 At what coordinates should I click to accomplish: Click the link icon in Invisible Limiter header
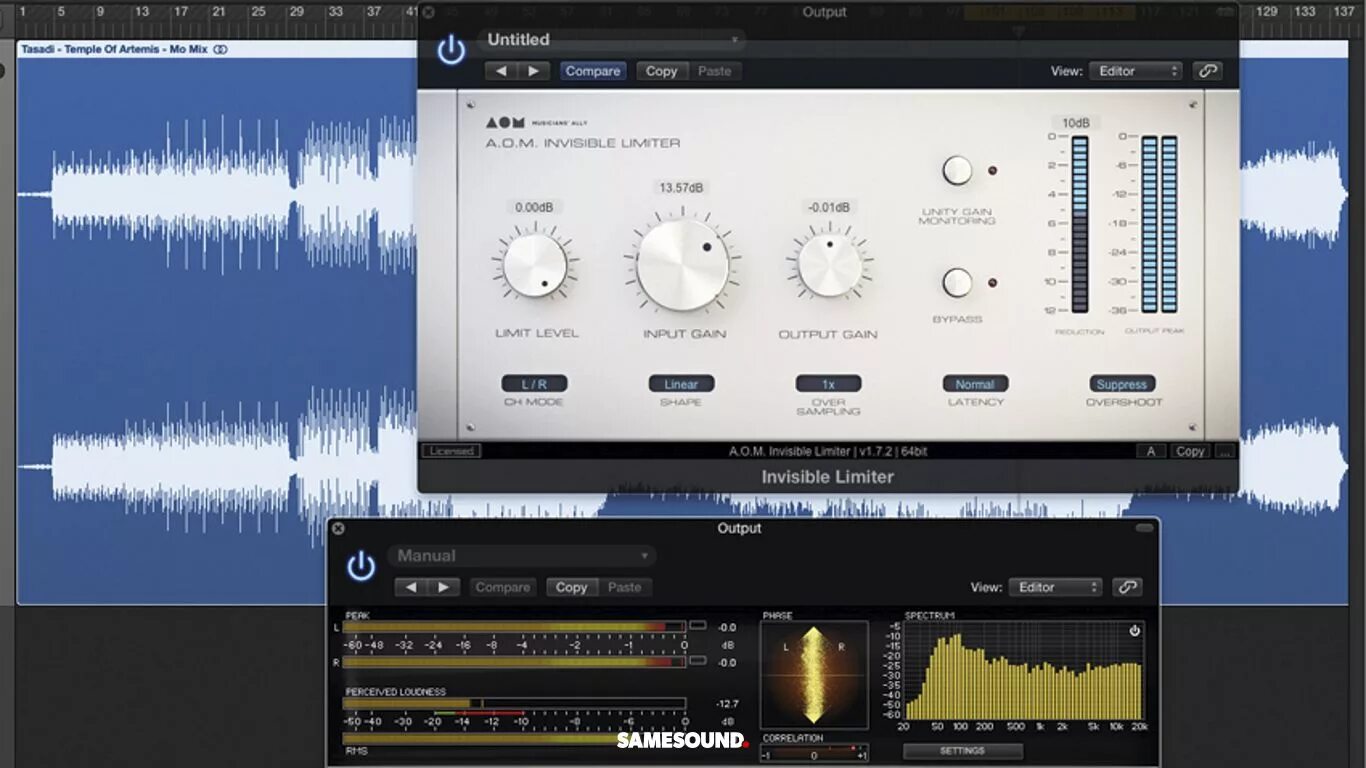[1207, 71]
